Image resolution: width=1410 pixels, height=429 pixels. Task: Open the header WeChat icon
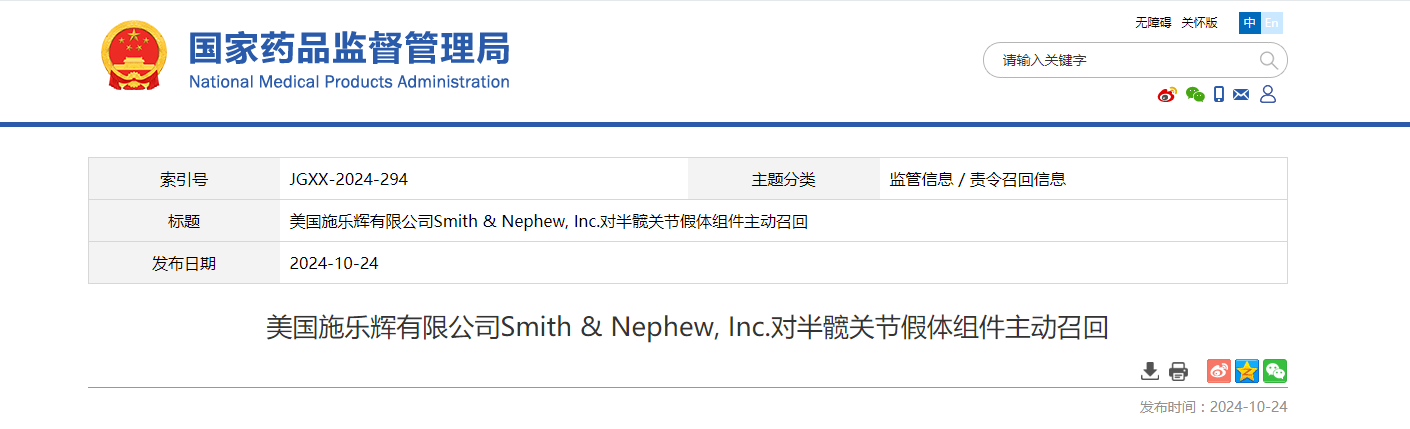(1195, 95)
